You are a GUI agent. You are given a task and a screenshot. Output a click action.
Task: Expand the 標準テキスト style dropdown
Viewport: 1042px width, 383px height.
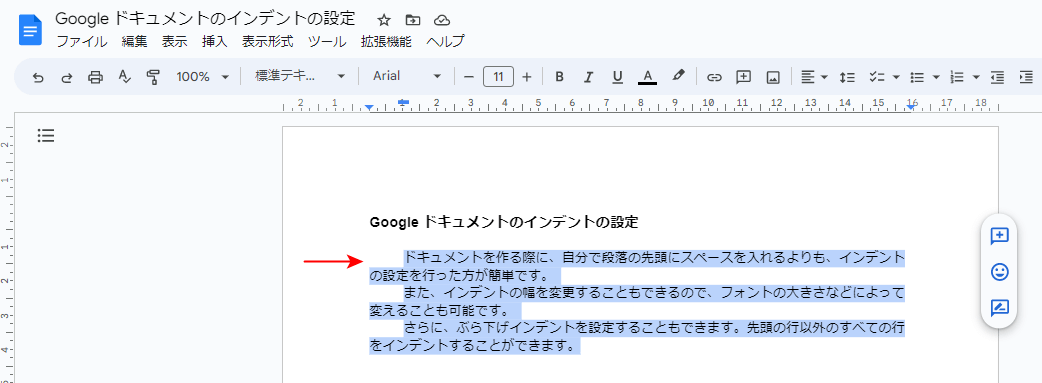(300, 76)
